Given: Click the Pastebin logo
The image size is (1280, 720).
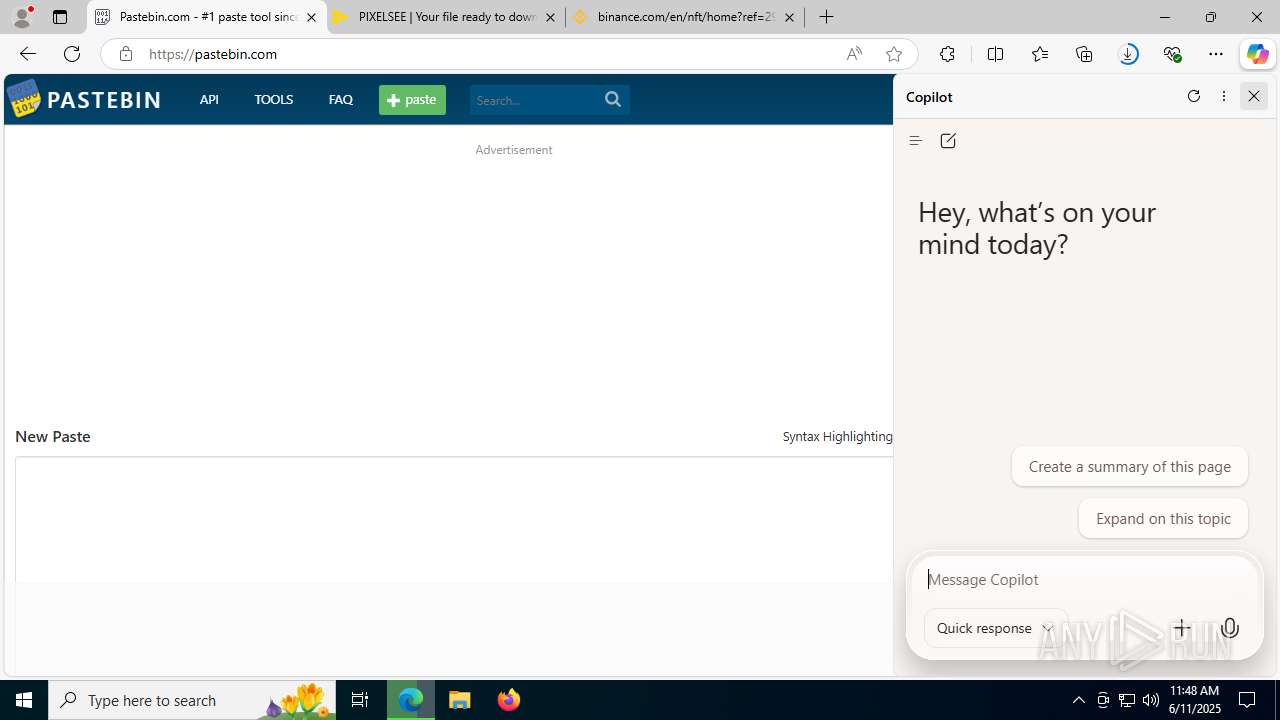Looking at the screenshot, I should [83, 99].
